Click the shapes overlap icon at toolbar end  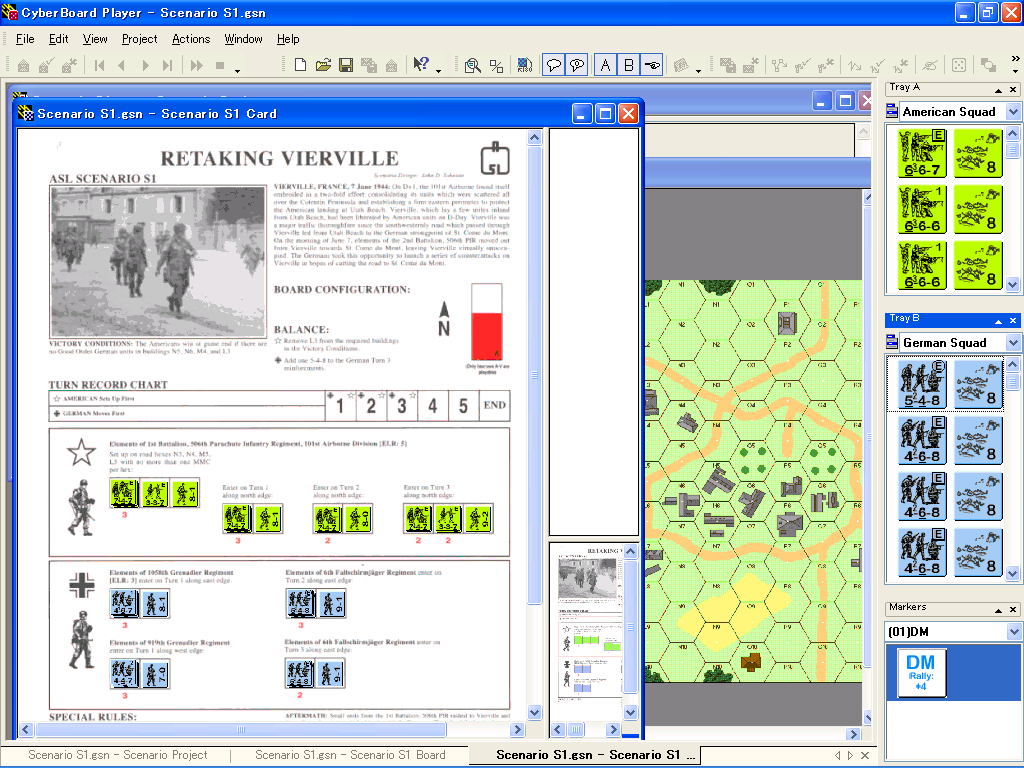tap(988, 65)
